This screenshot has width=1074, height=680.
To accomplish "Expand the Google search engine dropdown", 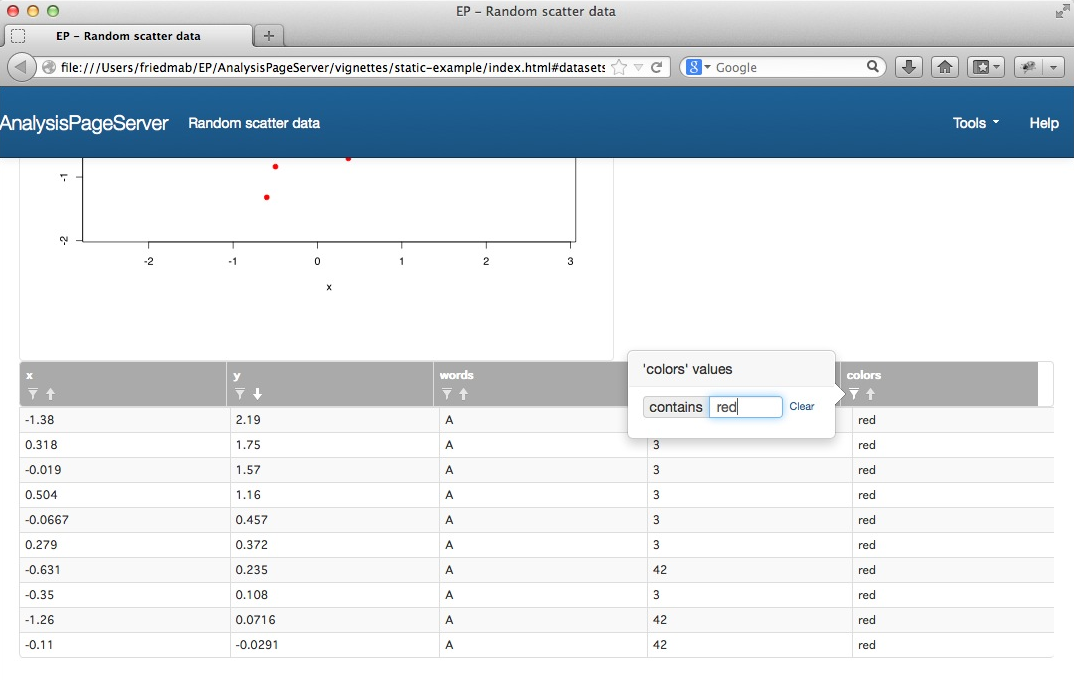I will (x=699, y=67).
